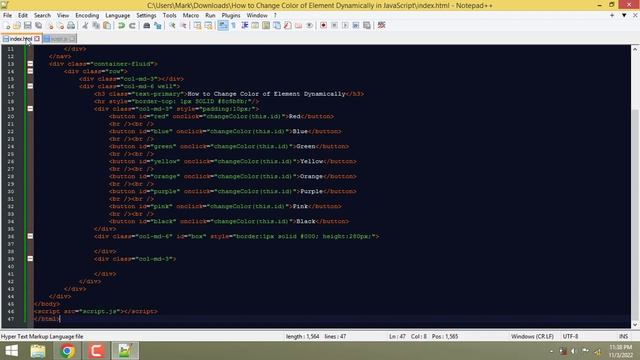
Task: Open the Plugins menu
Action: (x=231, y=16)
